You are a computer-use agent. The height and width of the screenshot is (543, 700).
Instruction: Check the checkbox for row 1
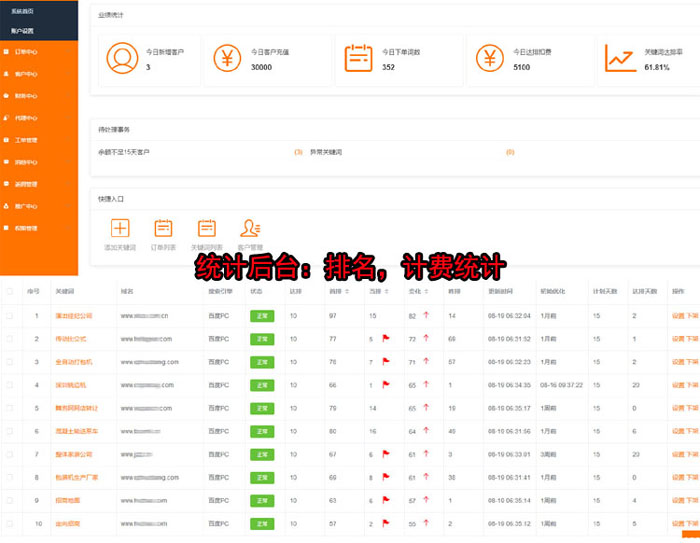pos(10,315)
